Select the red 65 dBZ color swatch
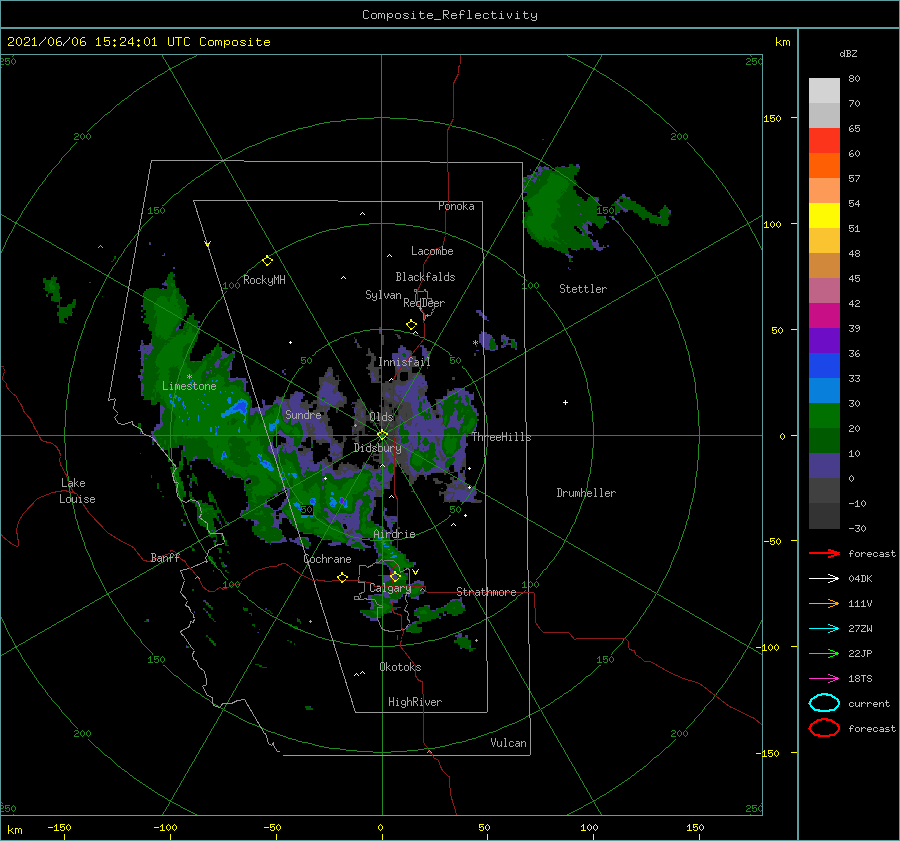900x841 pixels. tap(824, 140)
